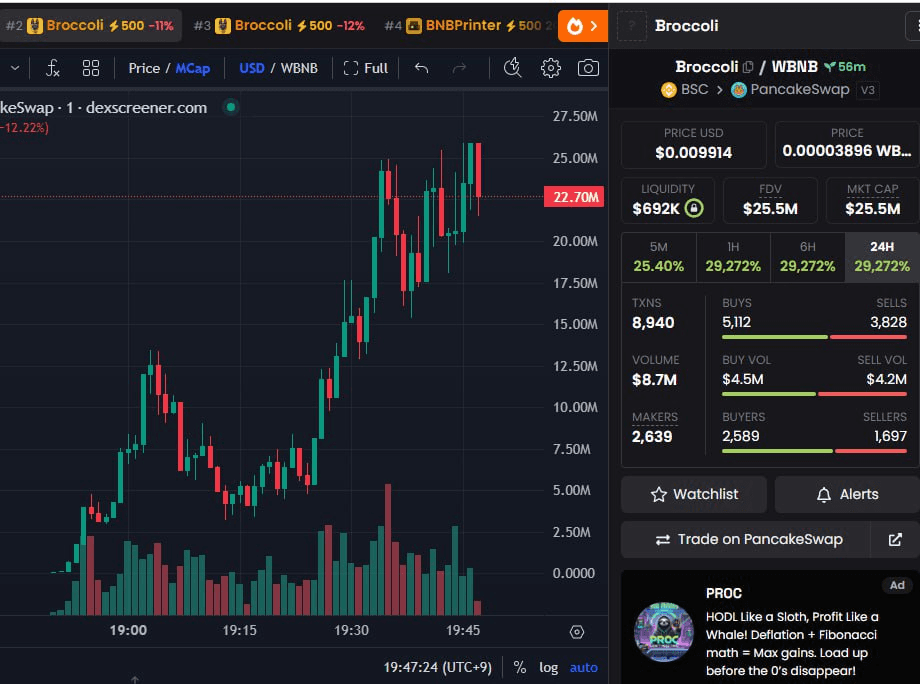This screenshot has width=920, height=684.
Task: Click the VOLUME $8.7M value
Action: 654,380
